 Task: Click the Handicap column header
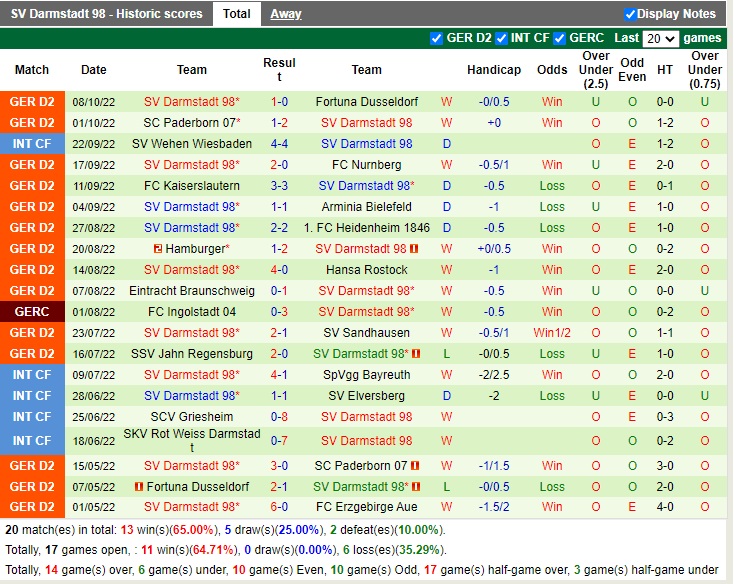pyautogui.click(x=494, y=70)
